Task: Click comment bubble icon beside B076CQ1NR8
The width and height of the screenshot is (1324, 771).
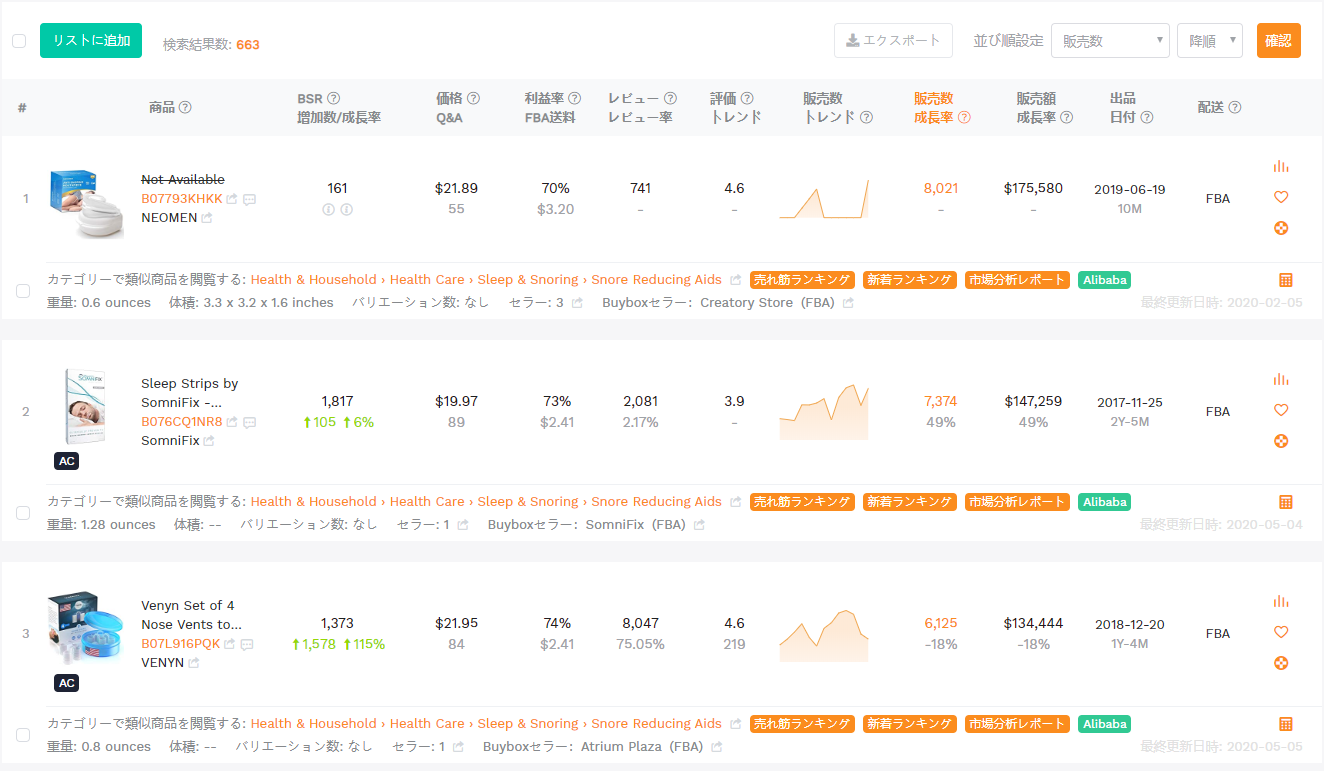Action: (249, 422)
